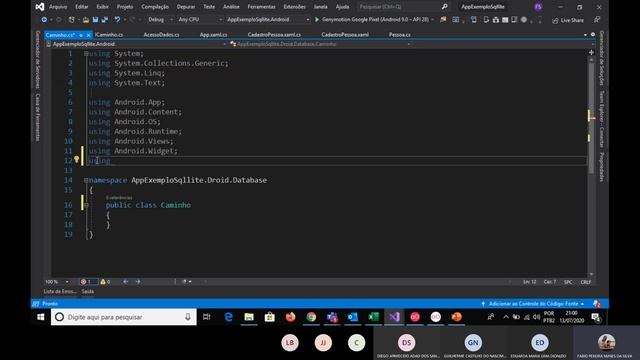Switch to the AcessoDados.cs tab
The width and height of the screenshot is (640, 360).
pyautogui.click(x=161, y=35)
